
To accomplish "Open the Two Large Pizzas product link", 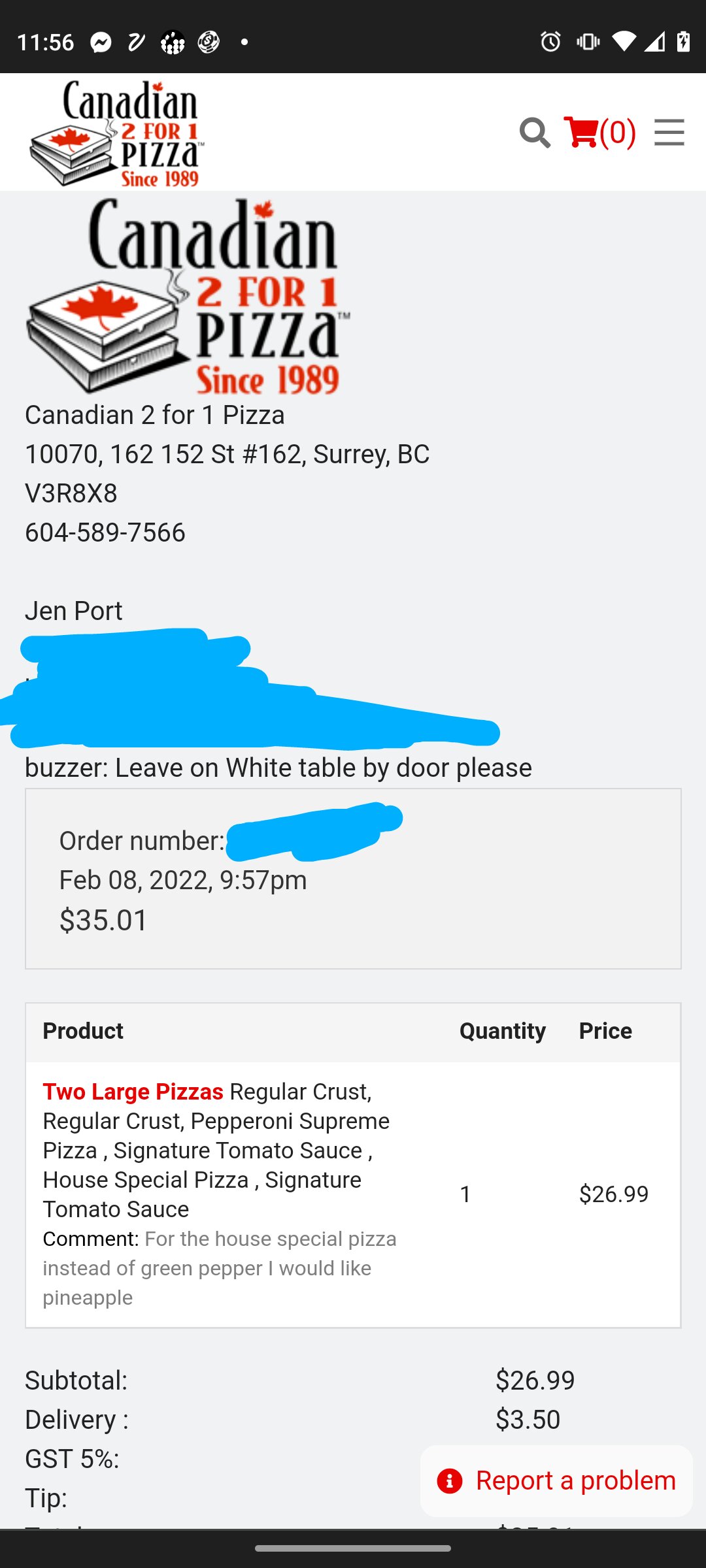I will (x=133, y=1092).
